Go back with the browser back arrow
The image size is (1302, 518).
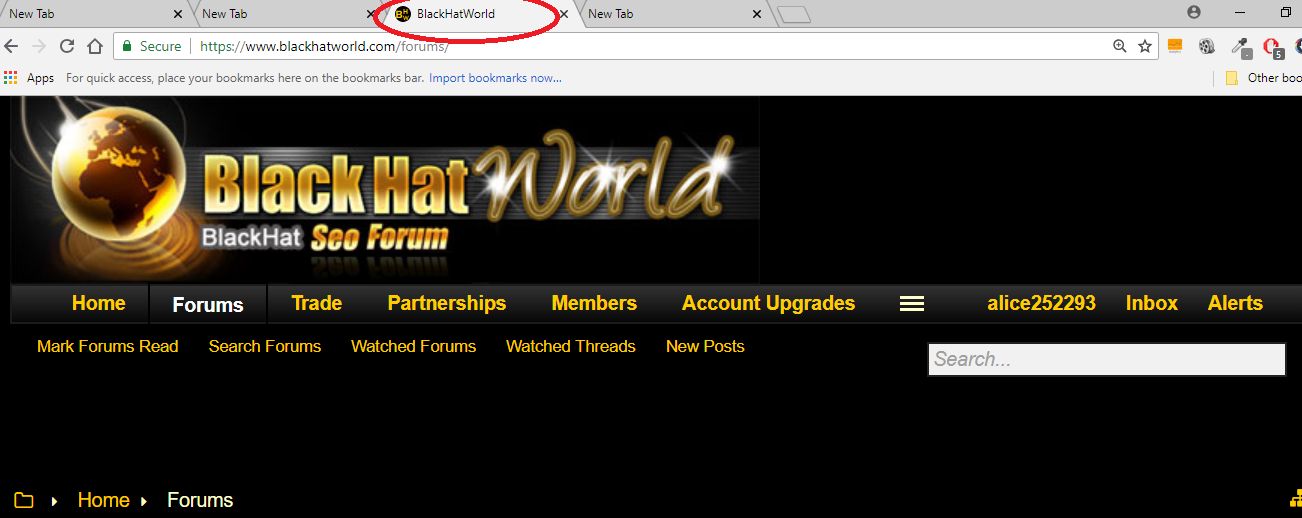pyautogui.click(x=12, y=46)
